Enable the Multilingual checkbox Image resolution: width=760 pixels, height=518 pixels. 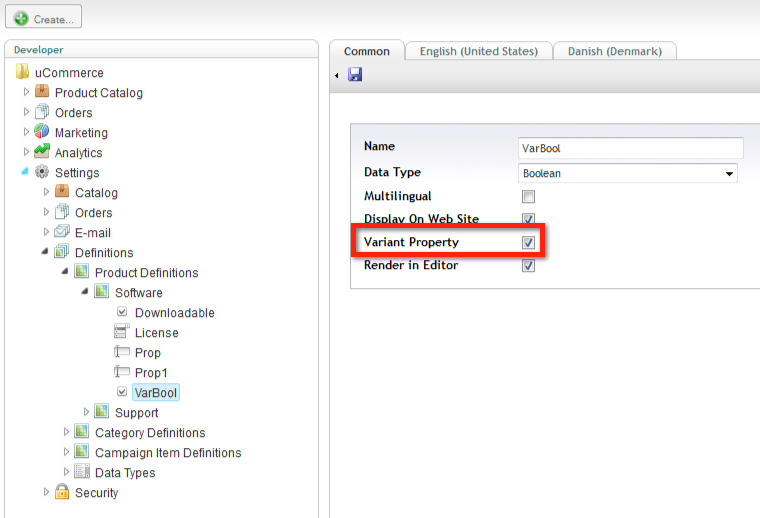pyautogui.click(x=528, y=197)
